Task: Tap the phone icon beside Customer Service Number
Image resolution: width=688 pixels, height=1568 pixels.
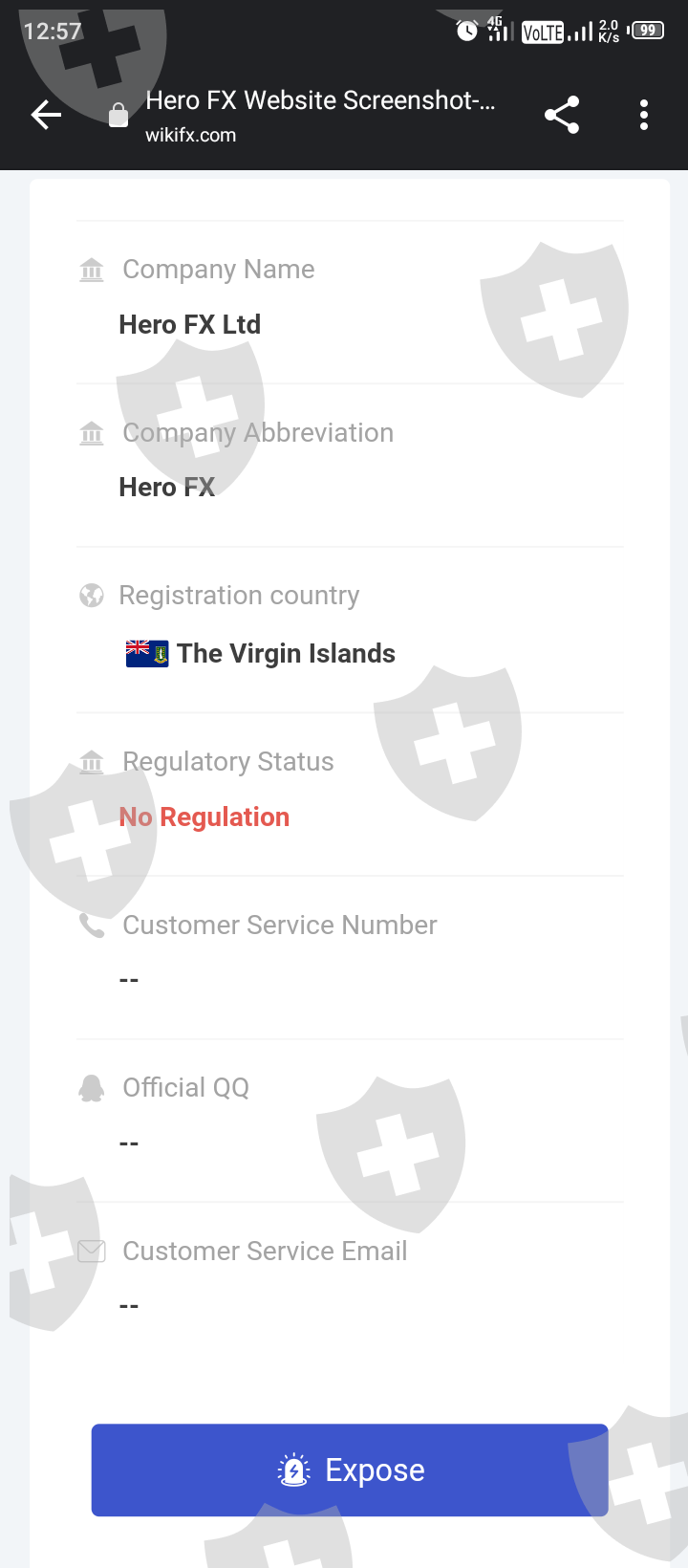Action: (92, 926)
